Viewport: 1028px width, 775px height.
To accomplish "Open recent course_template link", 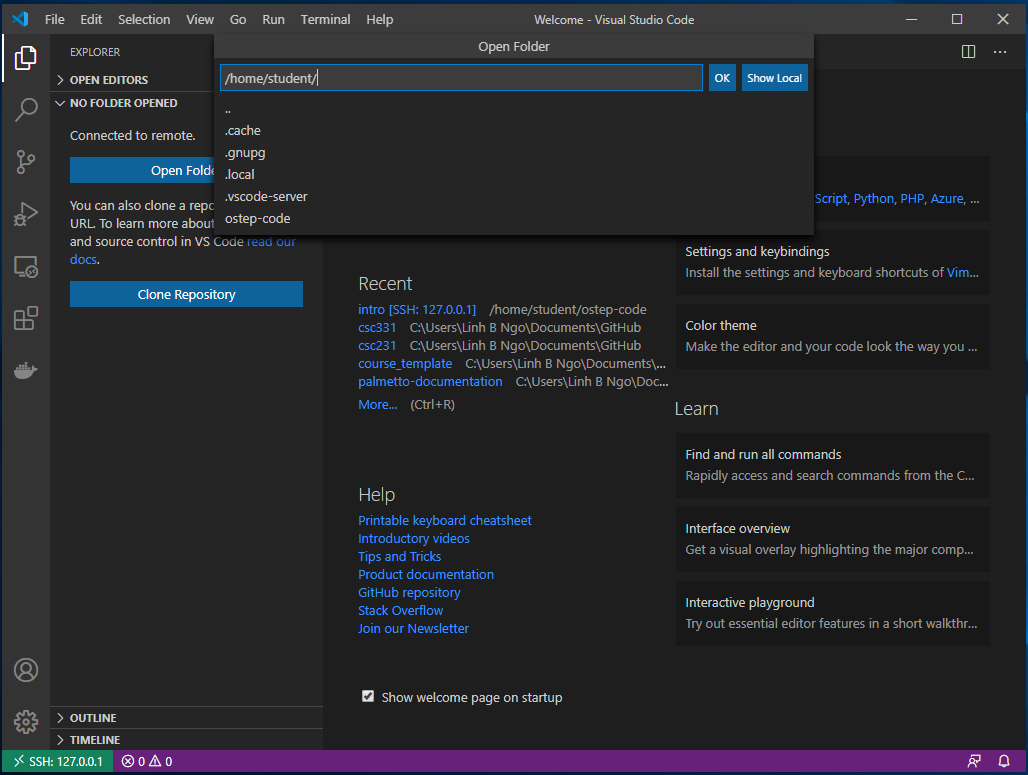I will (x=405, y=363).
